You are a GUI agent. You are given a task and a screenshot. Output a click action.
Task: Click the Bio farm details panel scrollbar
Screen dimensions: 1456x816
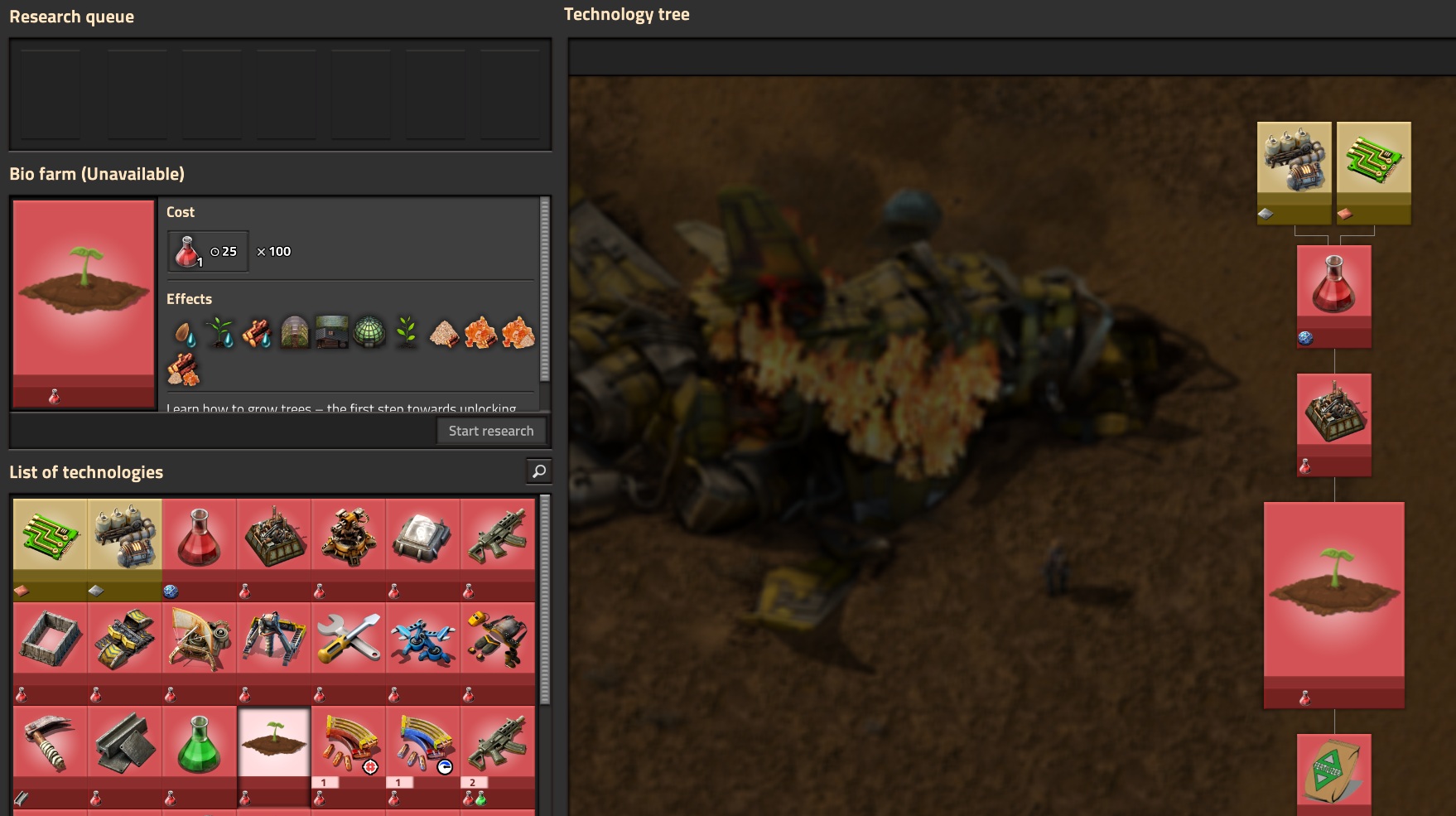[x=544, y=290]
